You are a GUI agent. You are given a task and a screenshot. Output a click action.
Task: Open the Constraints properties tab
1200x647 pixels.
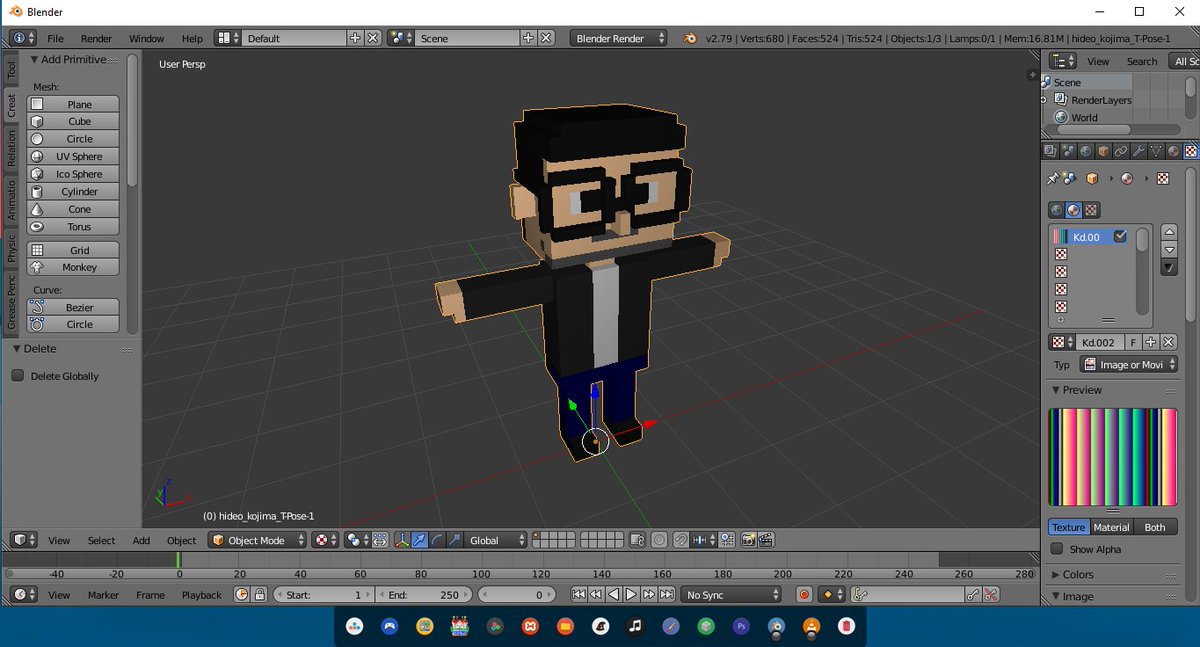click(1121, 151)
